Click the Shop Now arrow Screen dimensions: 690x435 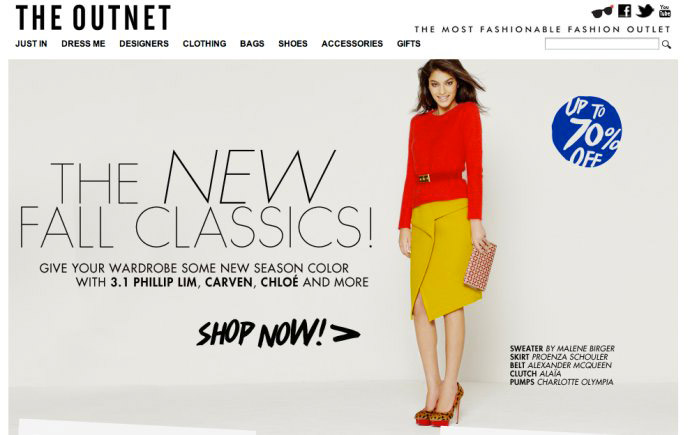[x=278, y=333]
